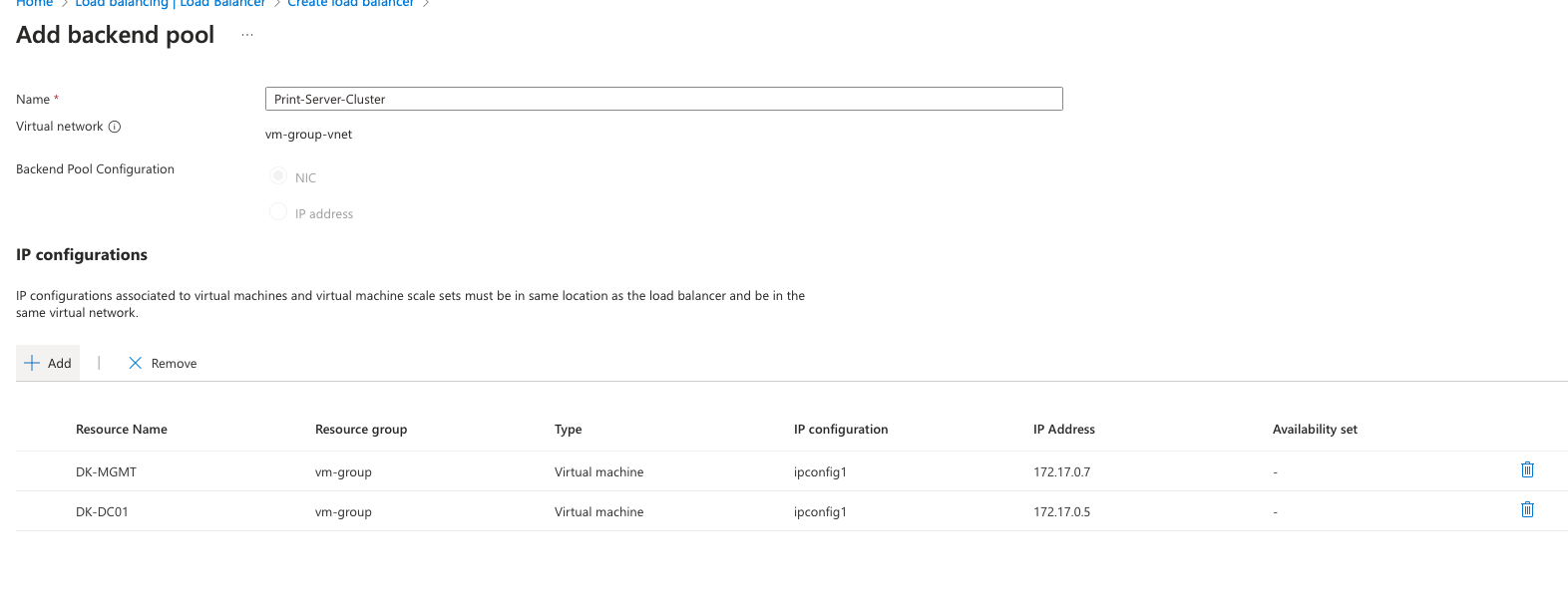Image resolution: width=1568 pixels, height=611 pixels.
Task: Open the ellipsis menu beside Add backend pool
Action: pos(247,35)
